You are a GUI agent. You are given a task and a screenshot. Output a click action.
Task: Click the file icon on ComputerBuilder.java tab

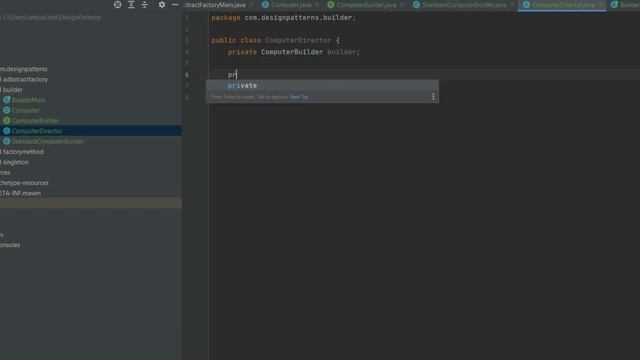pyautogui.click(x=331, y=5)
